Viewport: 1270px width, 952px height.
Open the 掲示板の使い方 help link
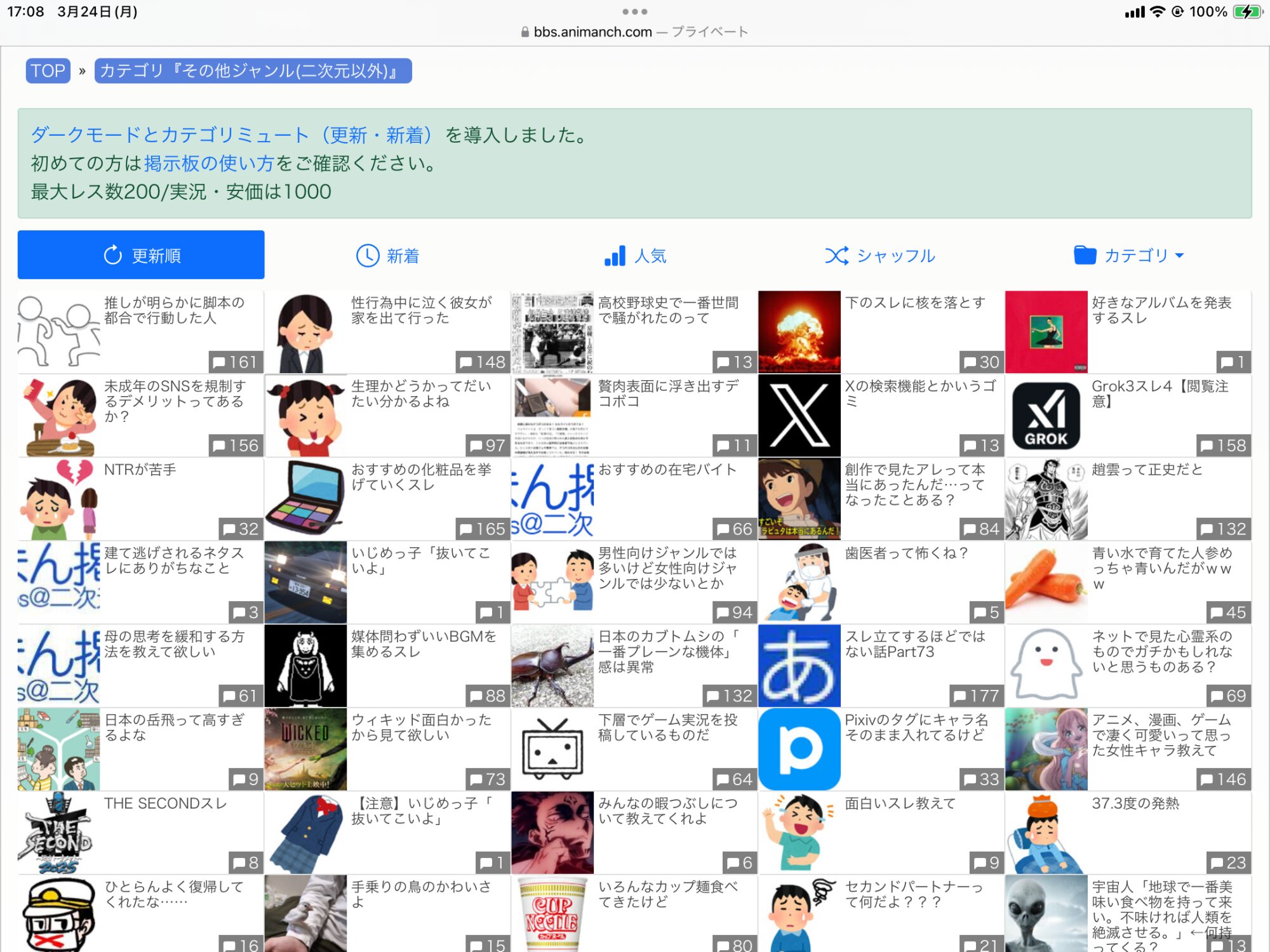point(209,164)
